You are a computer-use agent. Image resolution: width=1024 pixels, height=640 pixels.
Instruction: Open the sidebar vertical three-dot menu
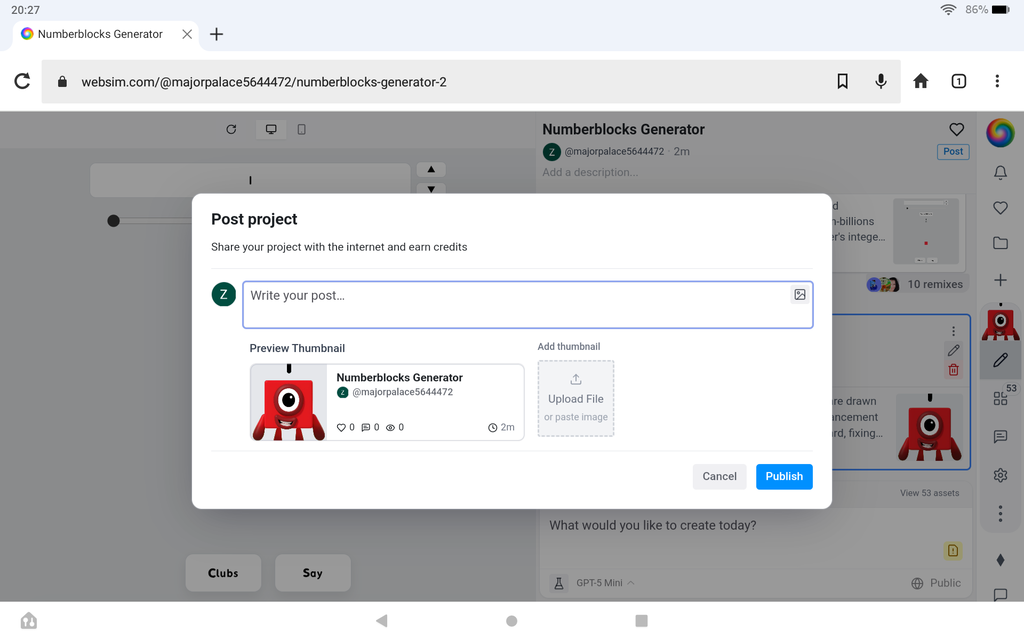(1000, 513)
